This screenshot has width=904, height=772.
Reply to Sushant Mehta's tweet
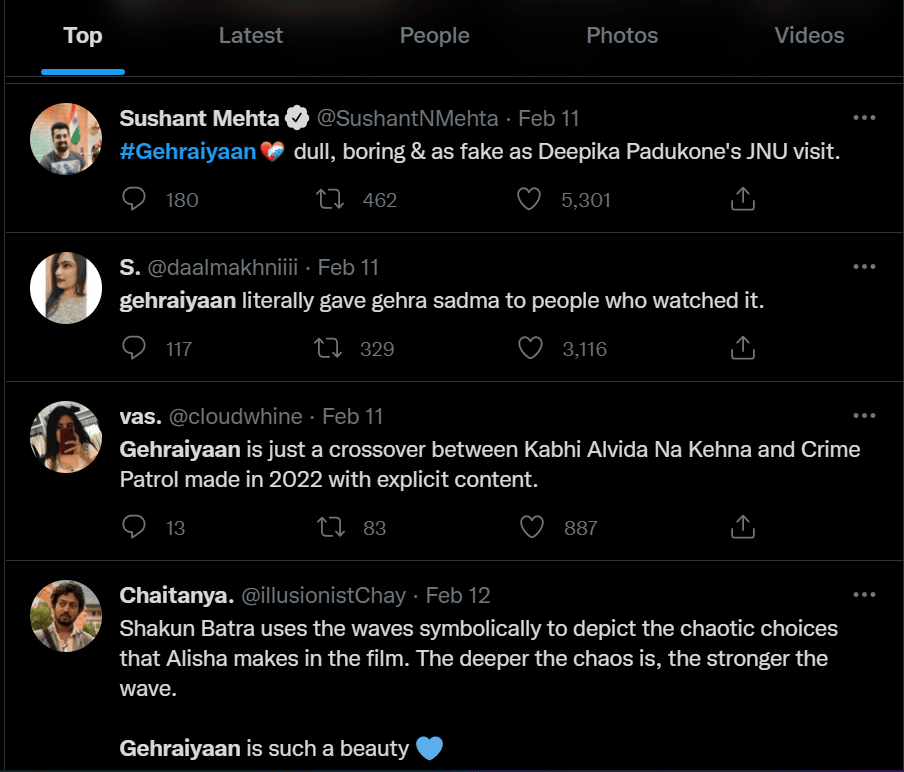point(134,200)
